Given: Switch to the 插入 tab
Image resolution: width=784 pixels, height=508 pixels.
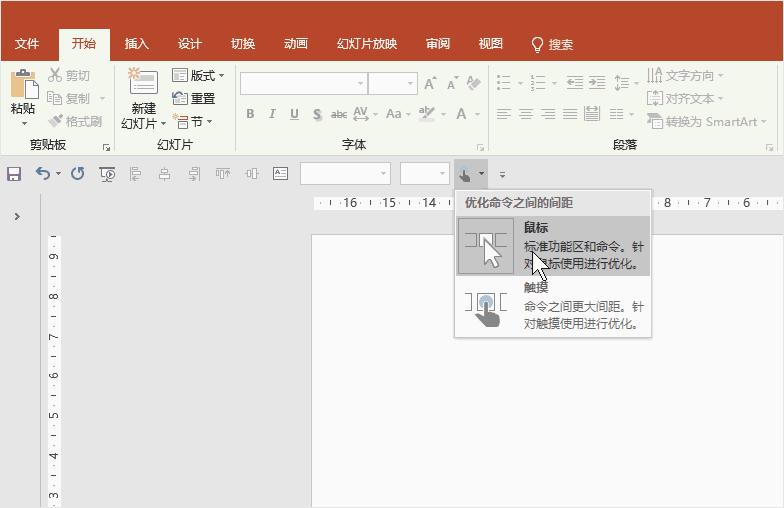Looking at the screenshot, I should pyautogui.click(x=136, y=44).
